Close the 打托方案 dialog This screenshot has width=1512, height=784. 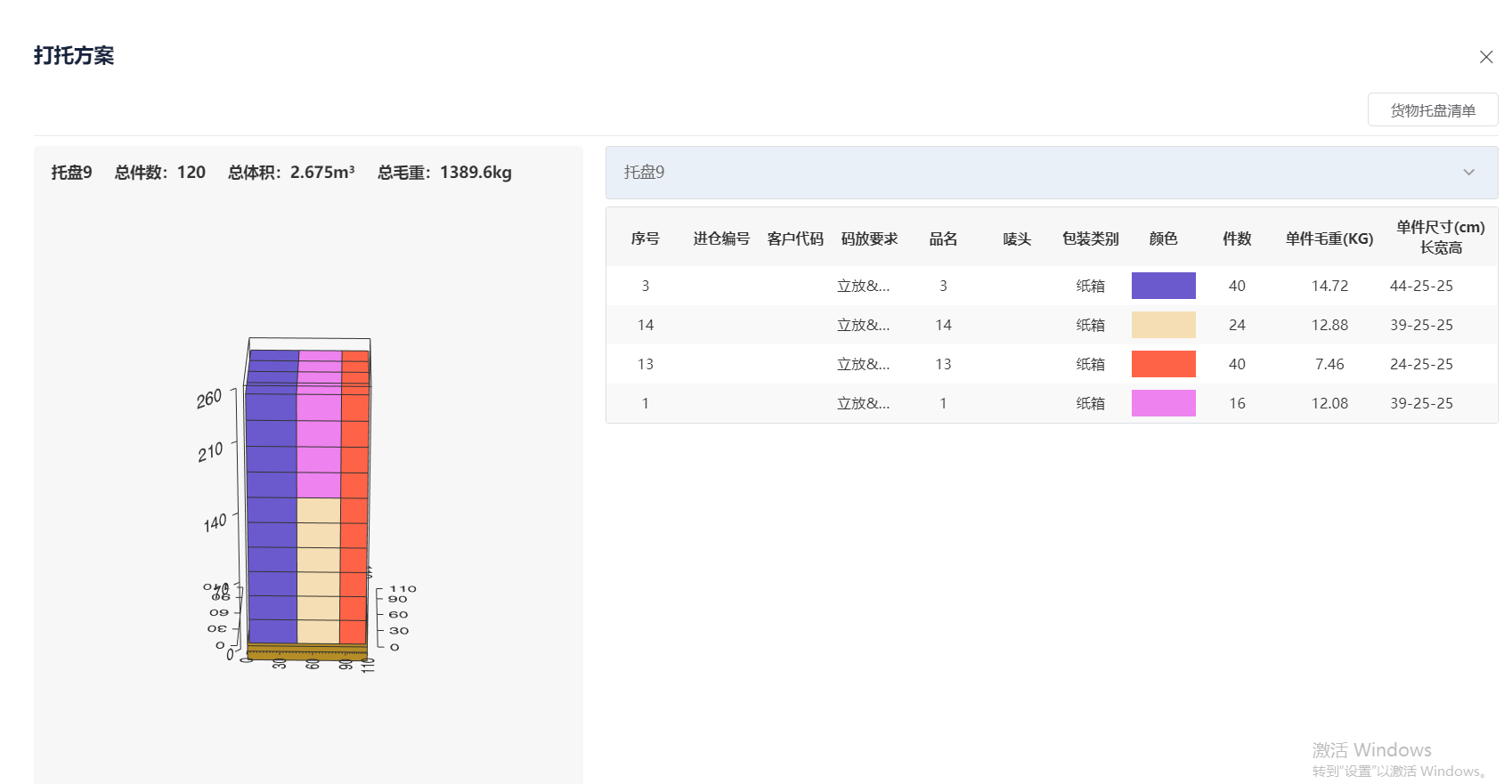[x=1485, y=57]
